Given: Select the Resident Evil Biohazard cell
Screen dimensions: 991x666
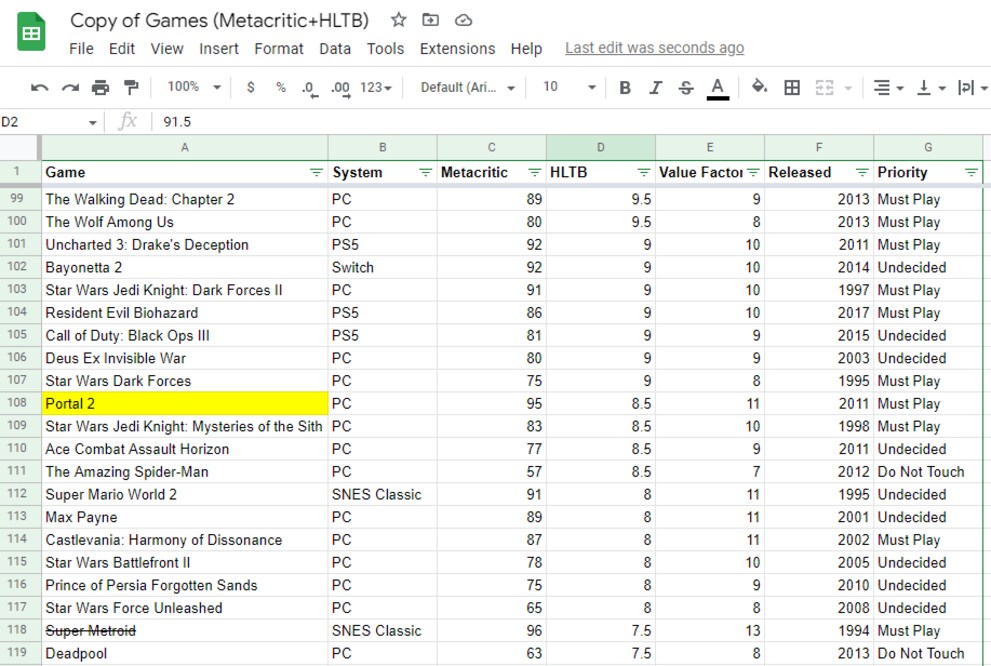Looking at the screenshot, I should click(185, 313).
